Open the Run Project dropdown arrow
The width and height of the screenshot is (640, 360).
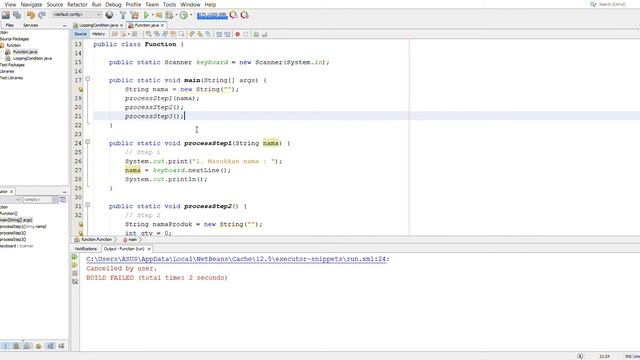tap(152, 15)
